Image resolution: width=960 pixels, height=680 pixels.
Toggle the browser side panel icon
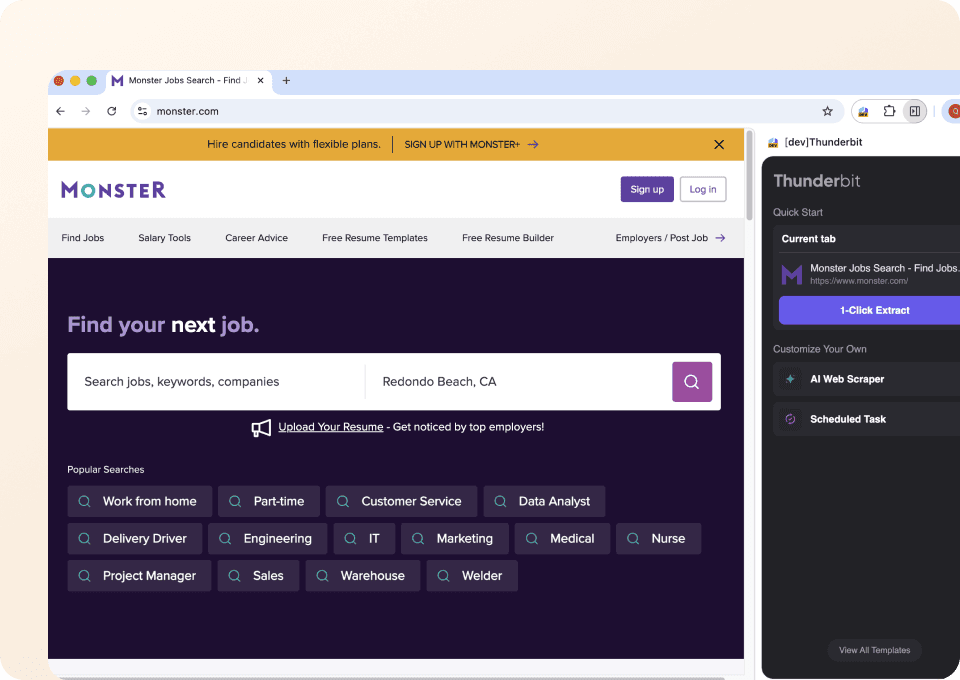pyautogui.click(x=914, y=111)
